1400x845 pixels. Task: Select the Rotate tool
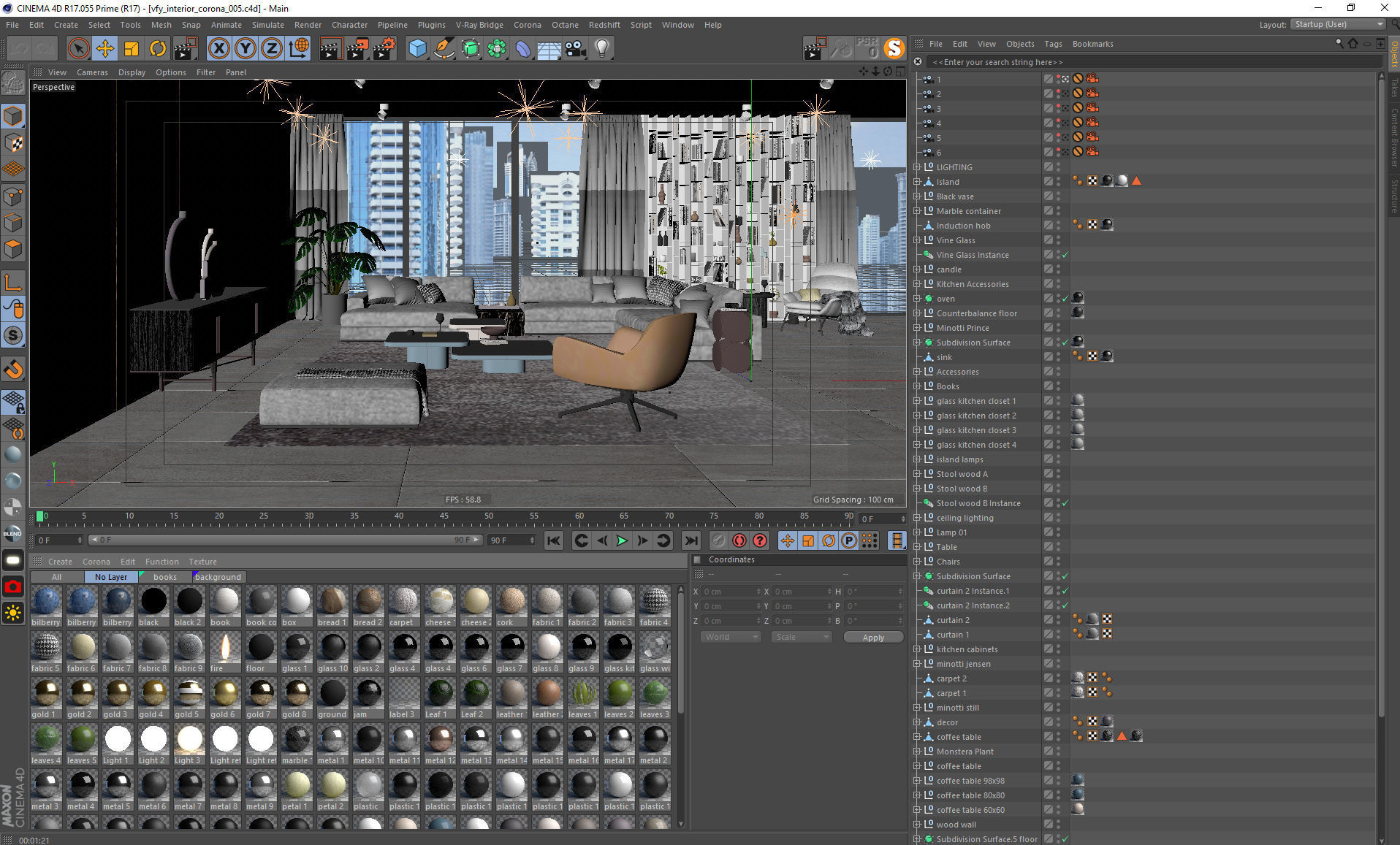point(158,49)
